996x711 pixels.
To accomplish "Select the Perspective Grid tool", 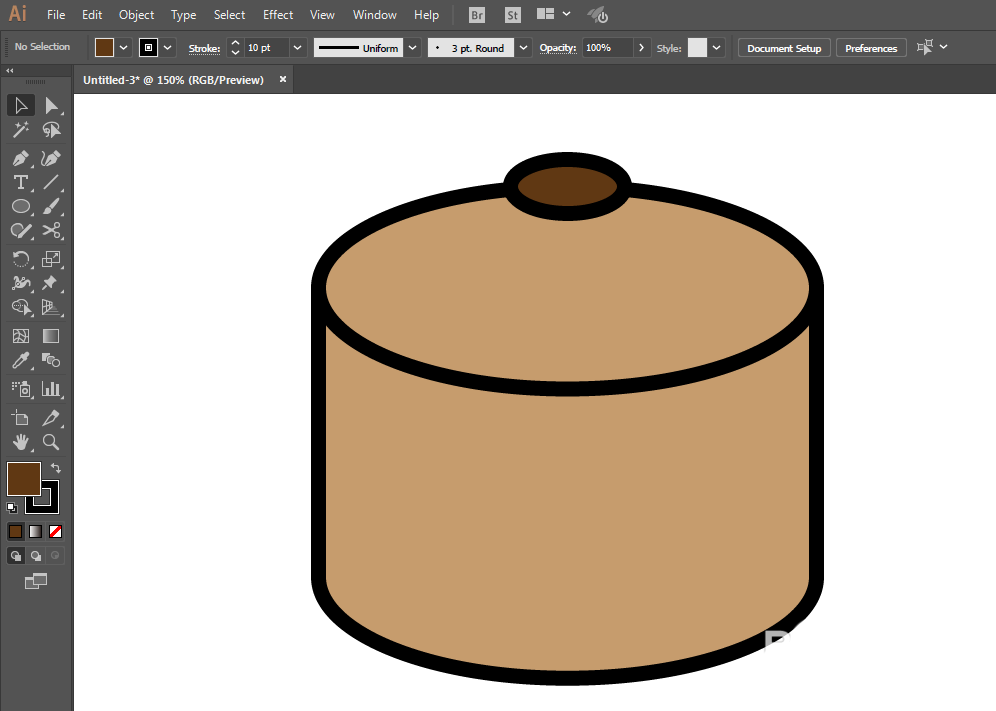I will 51,307.
